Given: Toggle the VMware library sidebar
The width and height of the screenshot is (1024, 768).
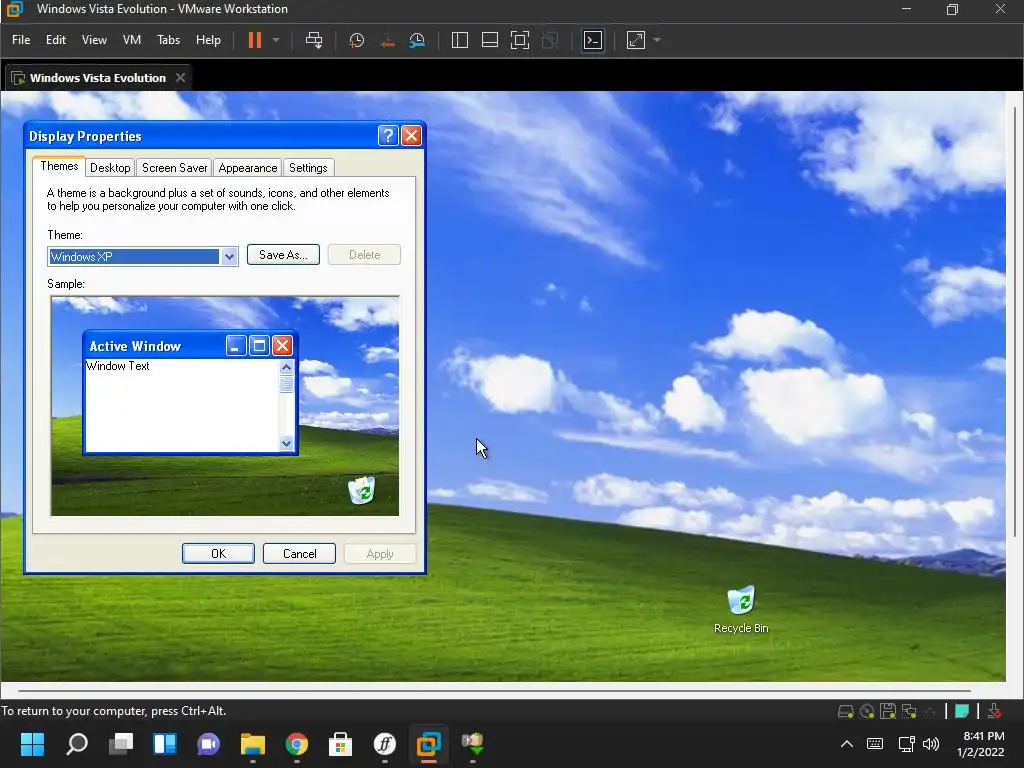Looking at the screenshot, I should click(x=460, y=40).
